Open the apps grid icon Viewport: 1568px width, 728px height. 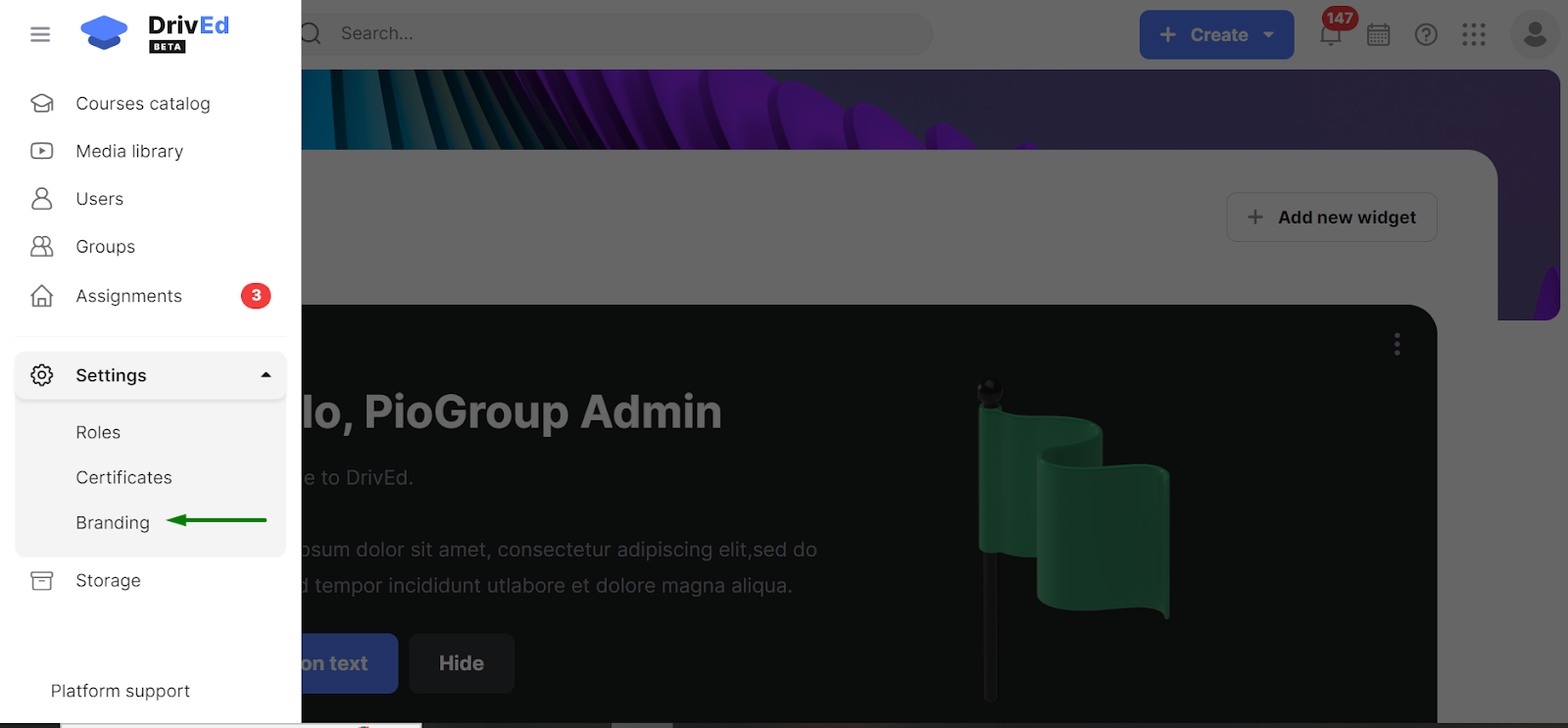[x=1474, y=35]
